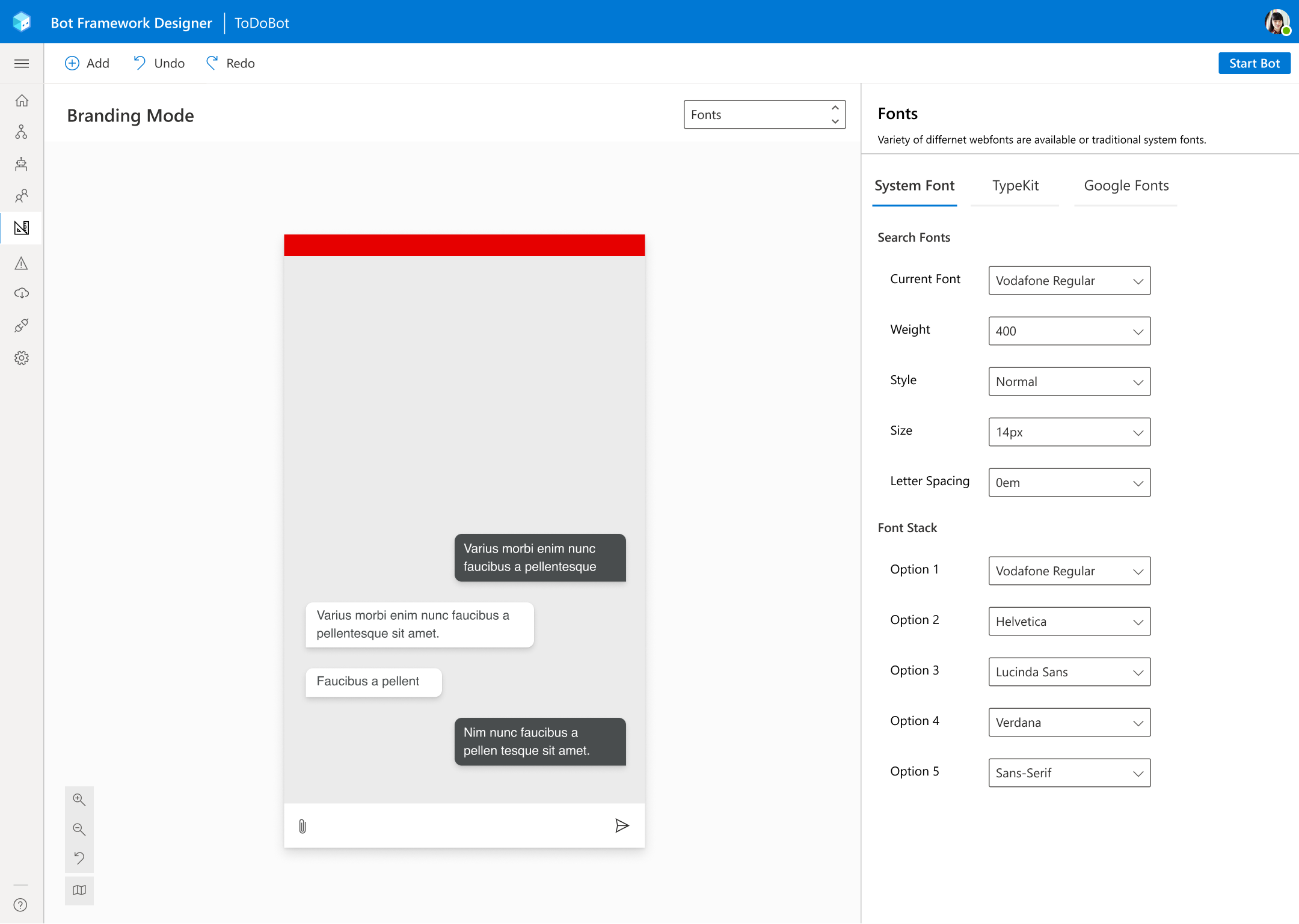Open the notifications warning triangle icon
1299x924 pixels.
click(22, 263)
